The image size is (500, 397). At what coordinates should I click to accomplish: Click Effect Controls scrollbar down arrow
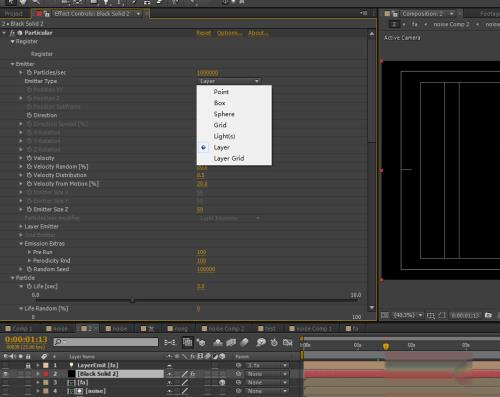(x=372, y=307)
